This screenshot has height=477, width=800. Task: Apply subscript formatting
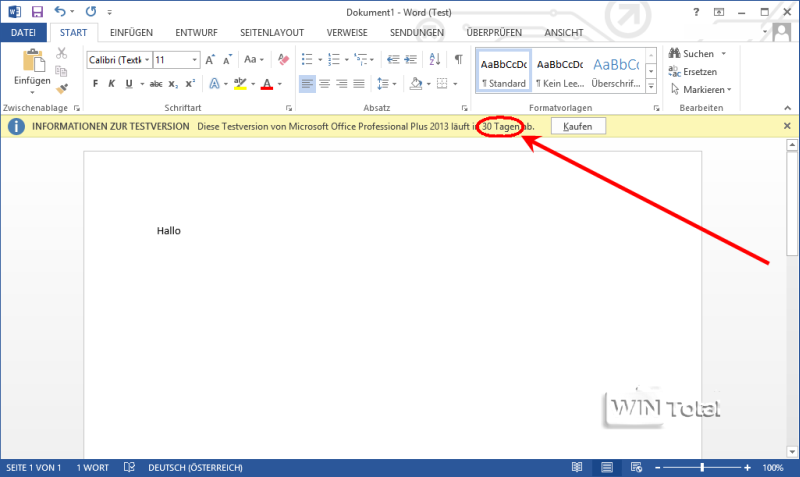point(173,84)
